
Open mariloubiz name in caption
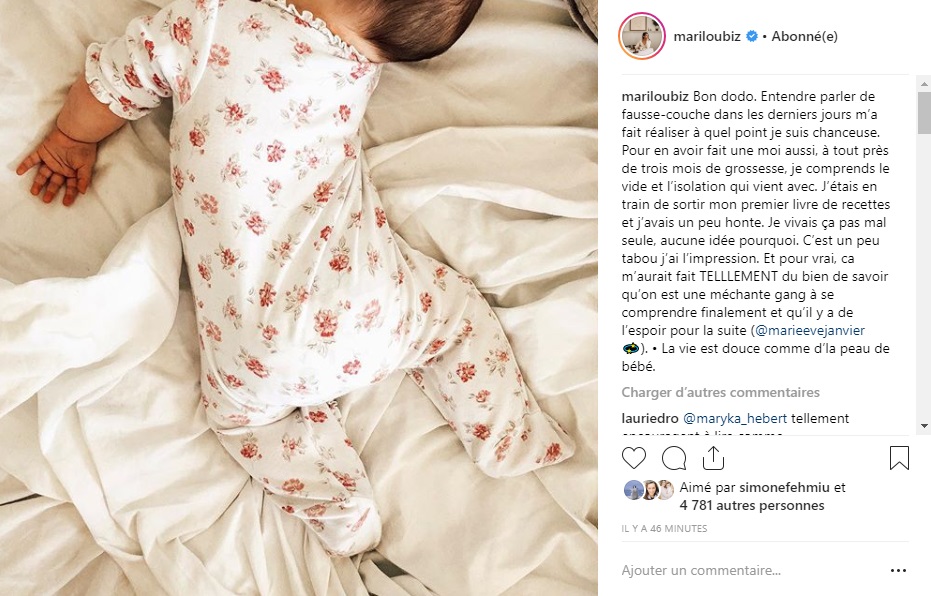[x=655, y=96]
